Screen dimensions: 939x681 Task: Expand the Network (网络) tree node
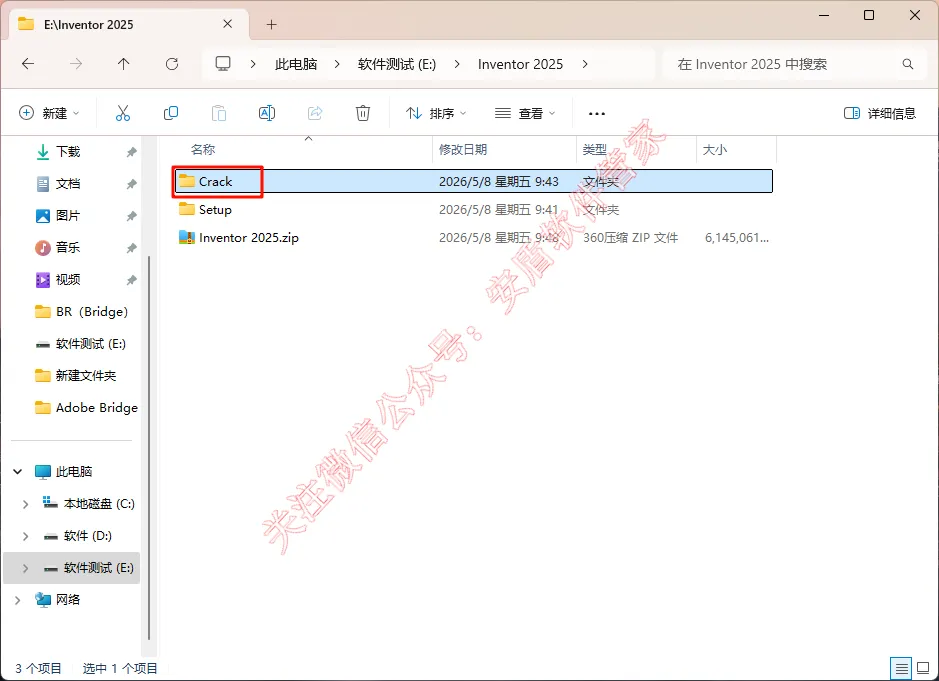pyautogui.click(x=18, y=600)
